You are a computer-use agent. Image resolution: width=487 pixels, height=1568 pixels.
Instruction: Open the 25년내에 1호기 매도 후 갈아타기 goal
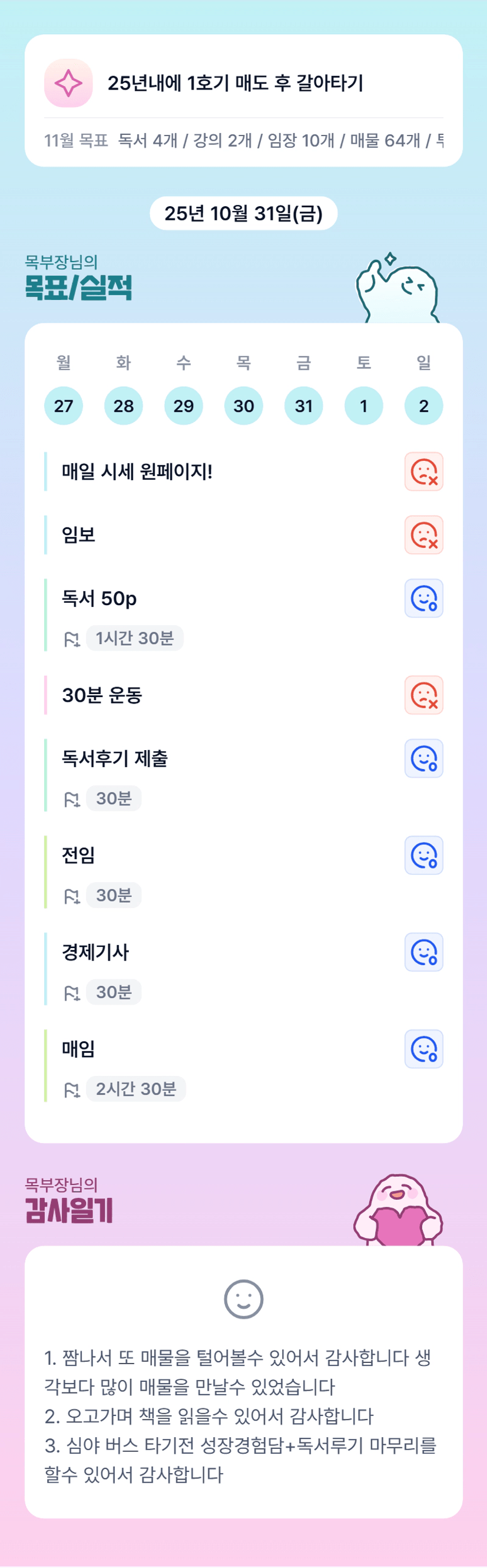coord(236,82)
